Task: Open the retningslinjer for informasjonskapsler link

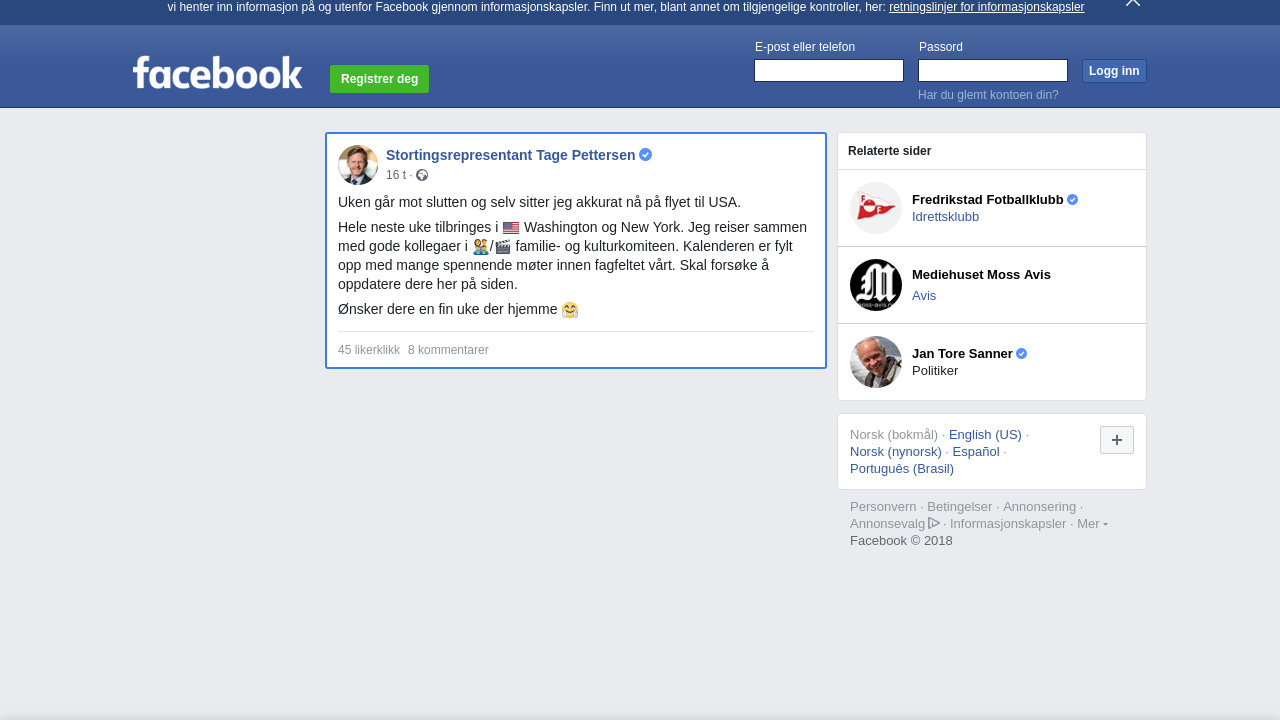Action: (x=986, y=7)
